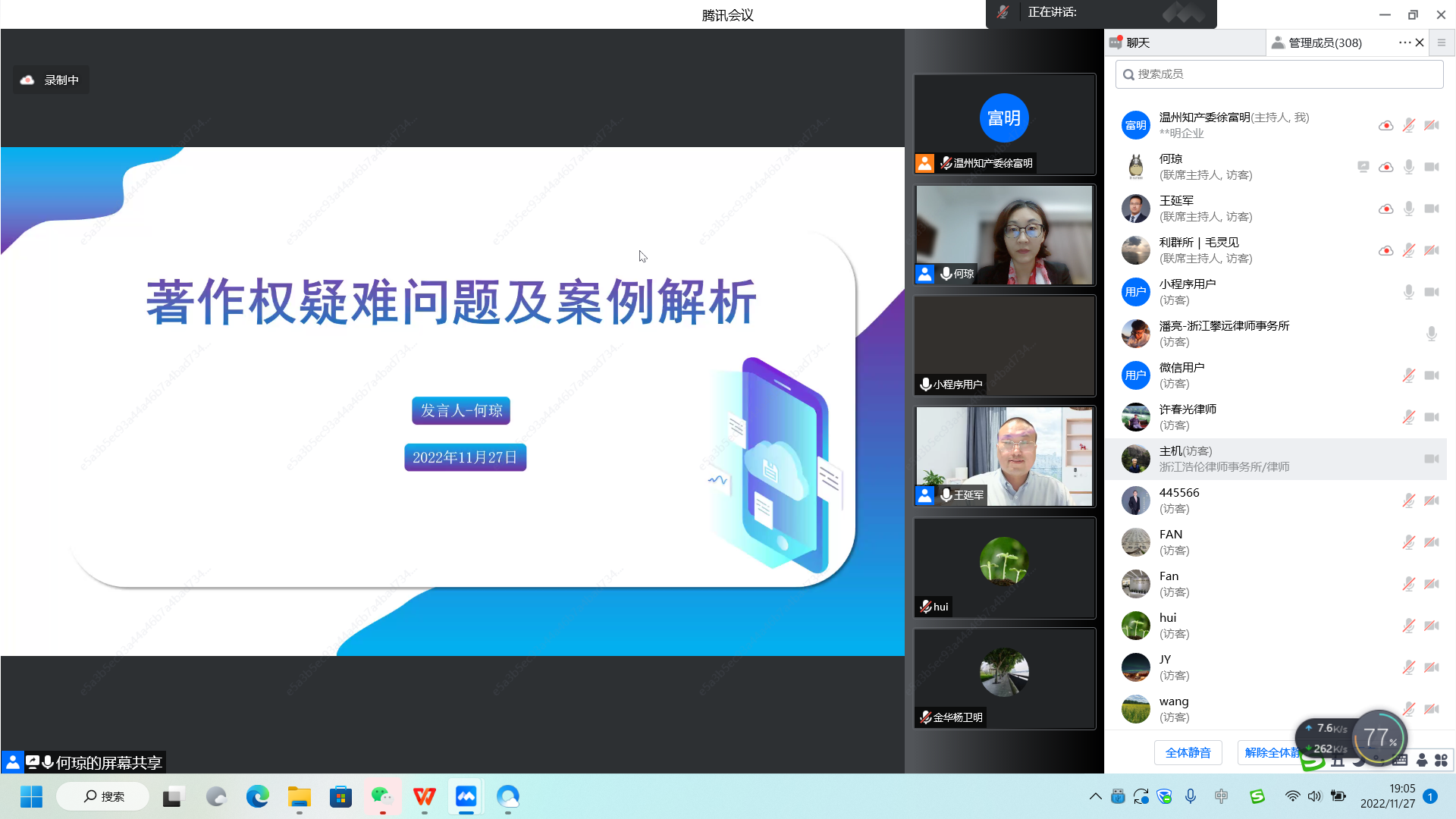Open WeChat from the taskbar
Image resolution: width=1456 pixels, height=819 pixels.
[x=381, y=796]
